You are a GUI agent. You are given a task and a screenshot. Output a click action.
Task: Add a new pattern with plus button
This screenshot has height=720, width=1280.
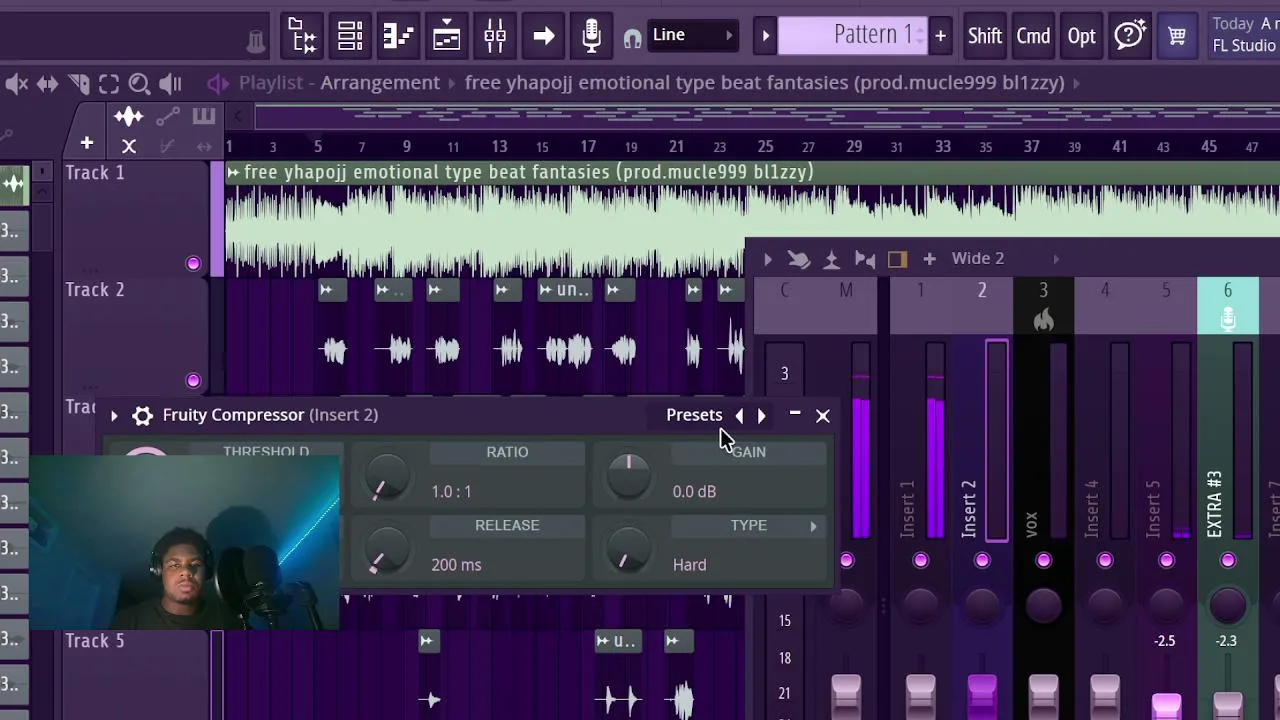[940, 36]
